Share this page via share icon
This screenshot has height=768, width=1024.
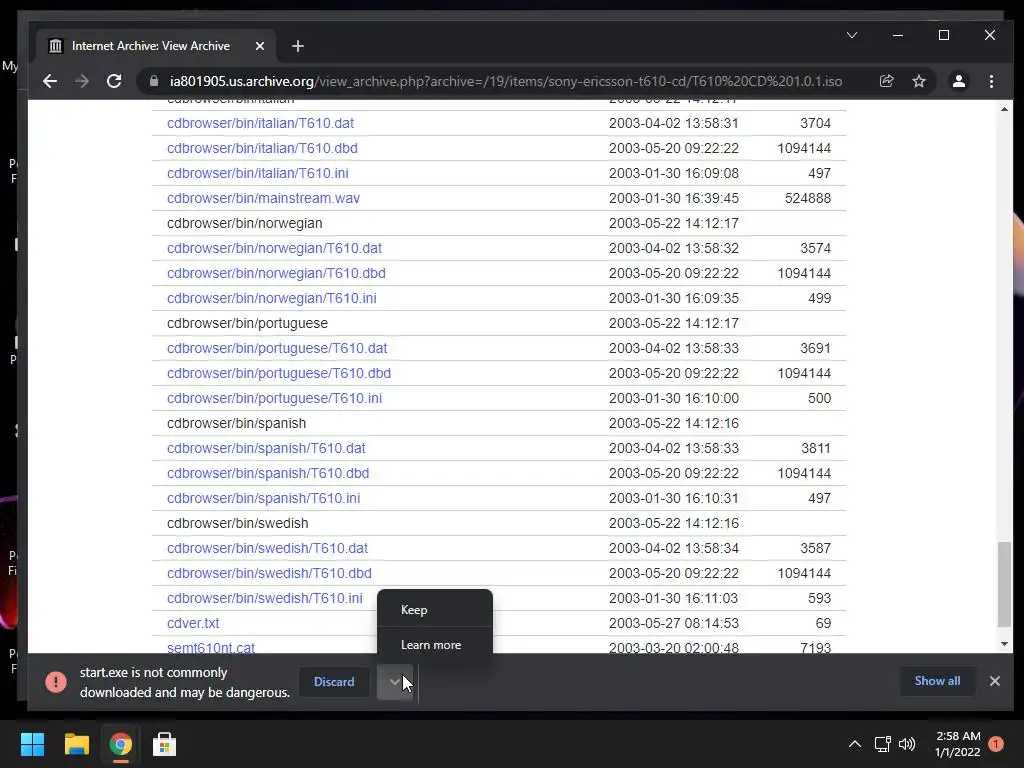[886, 81]
